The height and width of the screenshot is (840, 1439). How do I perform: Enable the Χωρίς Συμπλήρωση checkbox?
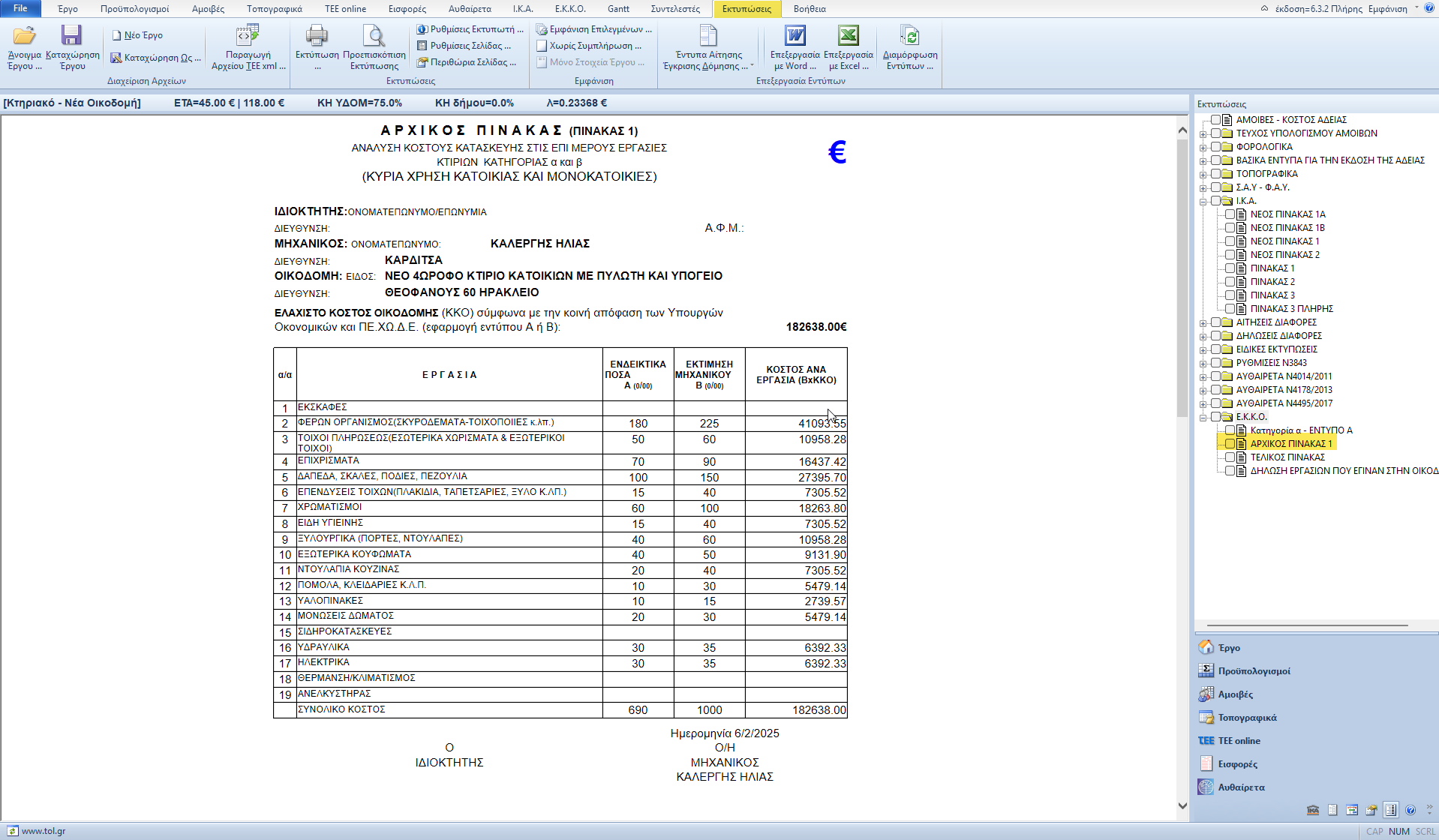(542, 46)
